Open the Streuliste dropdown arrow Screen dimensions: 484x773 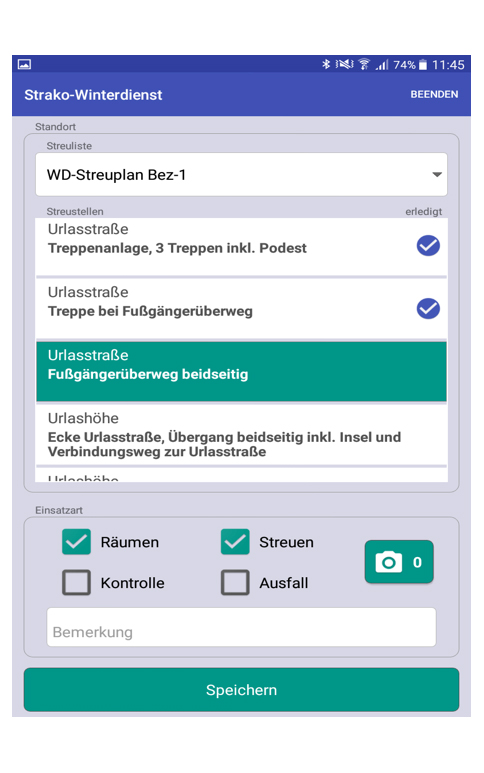coord(437,175)
